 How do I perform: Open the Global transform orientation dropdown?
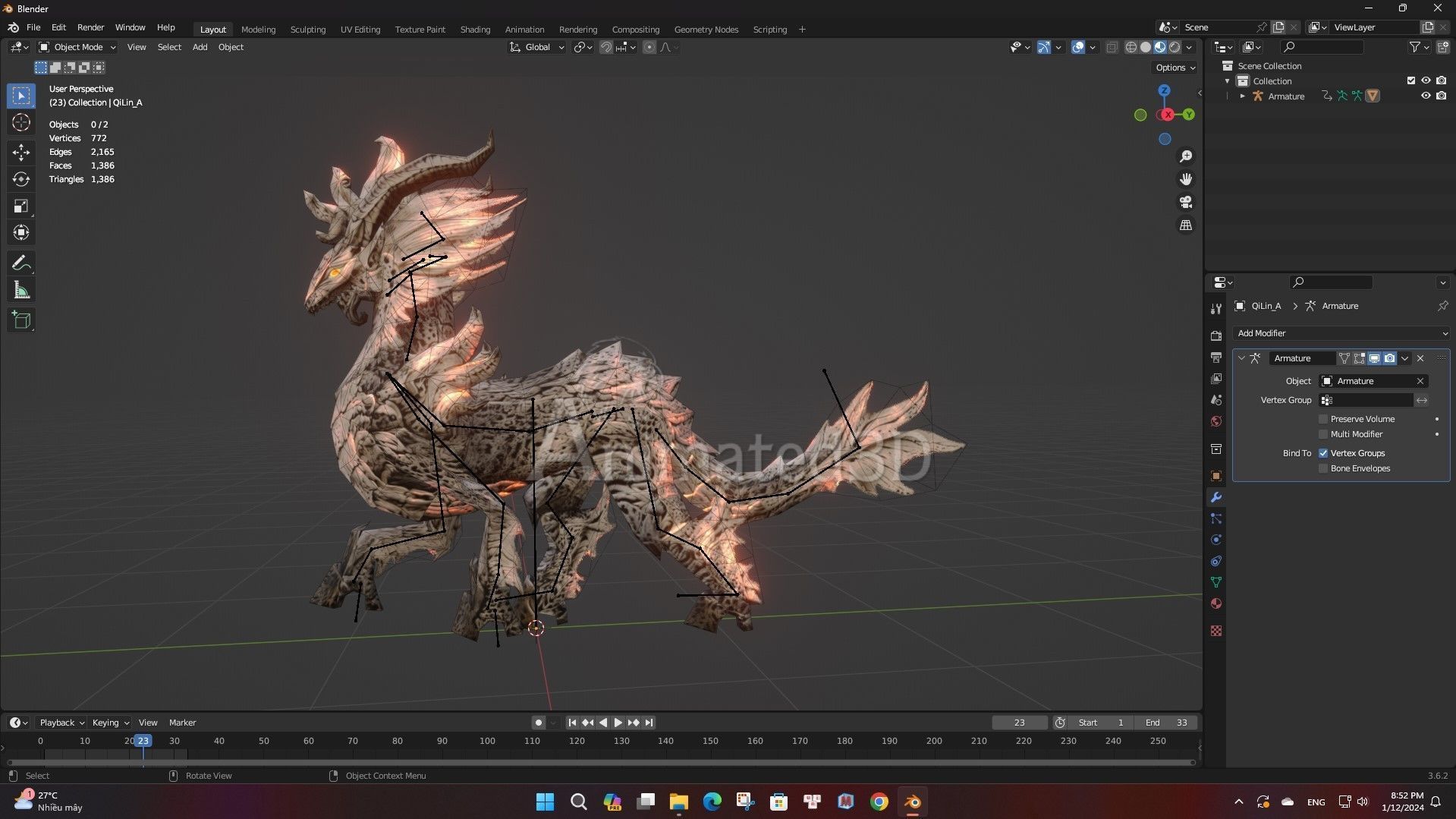536,47
